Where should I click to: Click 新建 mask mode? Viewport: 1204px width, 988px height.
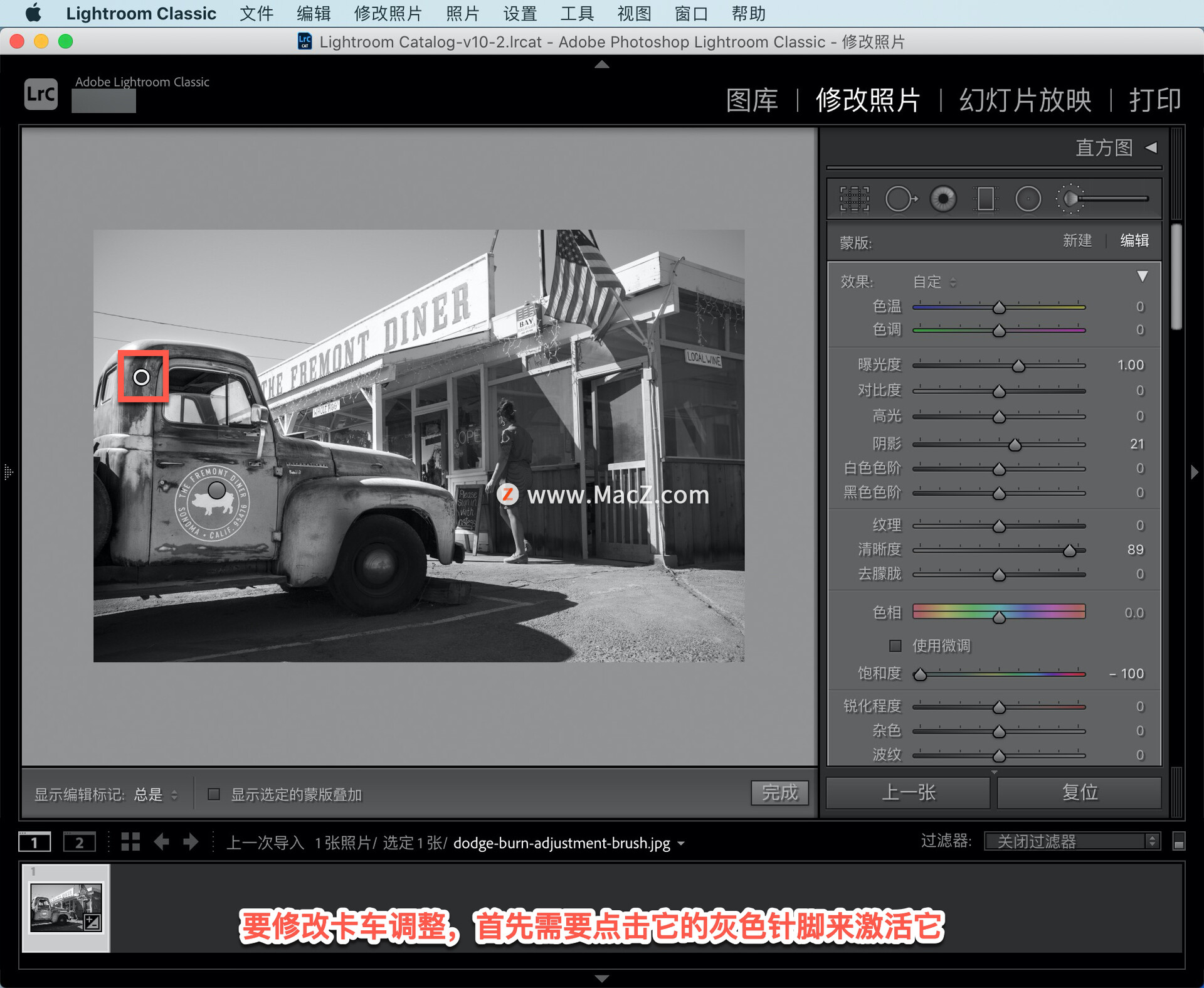[x=1077, y=241]
